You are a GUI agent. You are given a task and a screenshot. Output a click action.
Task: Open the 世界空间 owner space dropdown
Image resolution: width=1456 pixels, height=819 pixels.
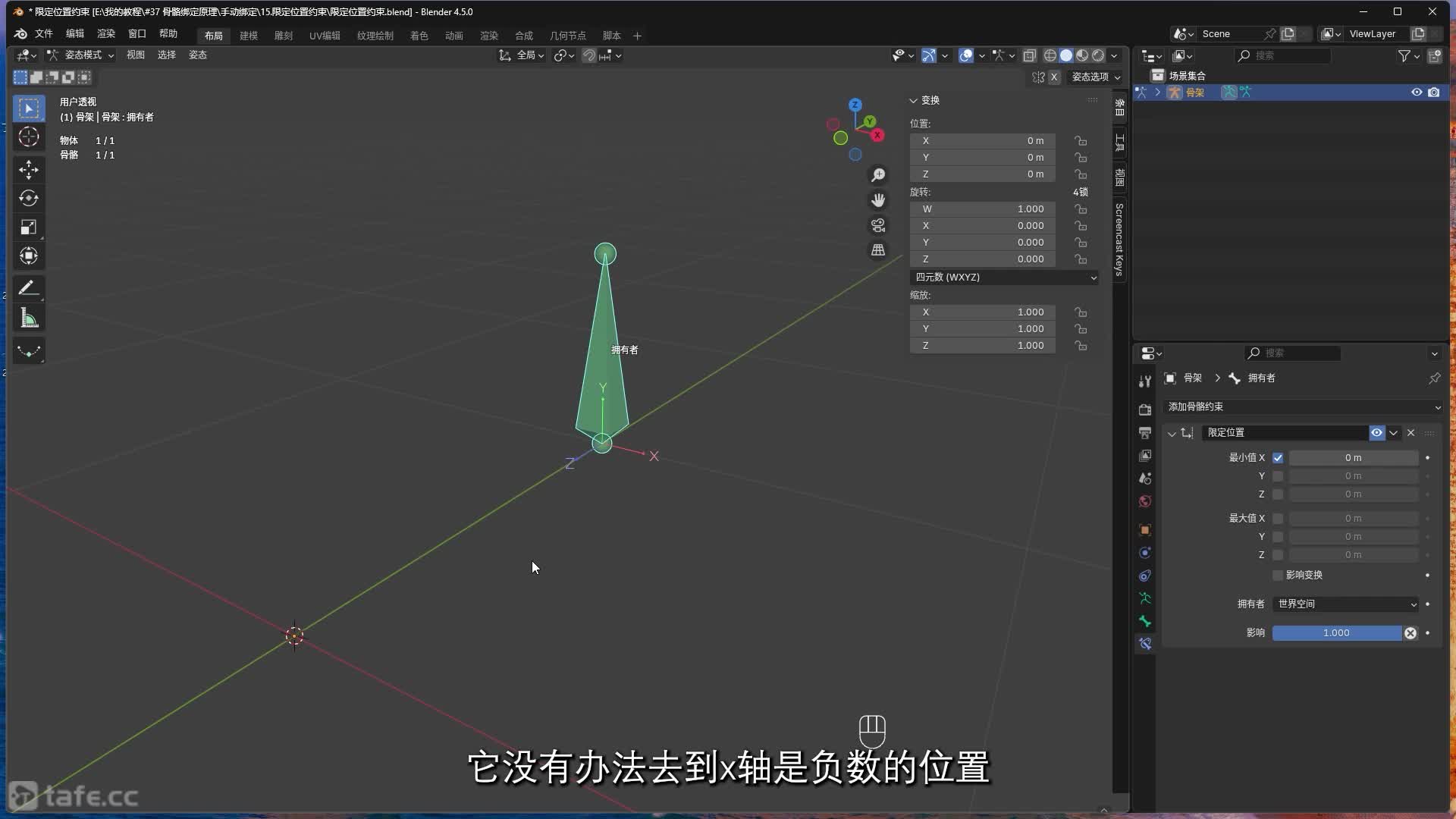click(1346, 604)
